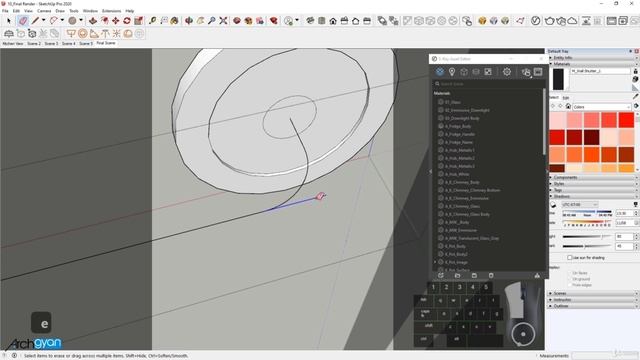Add a V-Ray Sphere Light
Image resolution: width=640 pixels, height=360 pixels.
(82, 33)
